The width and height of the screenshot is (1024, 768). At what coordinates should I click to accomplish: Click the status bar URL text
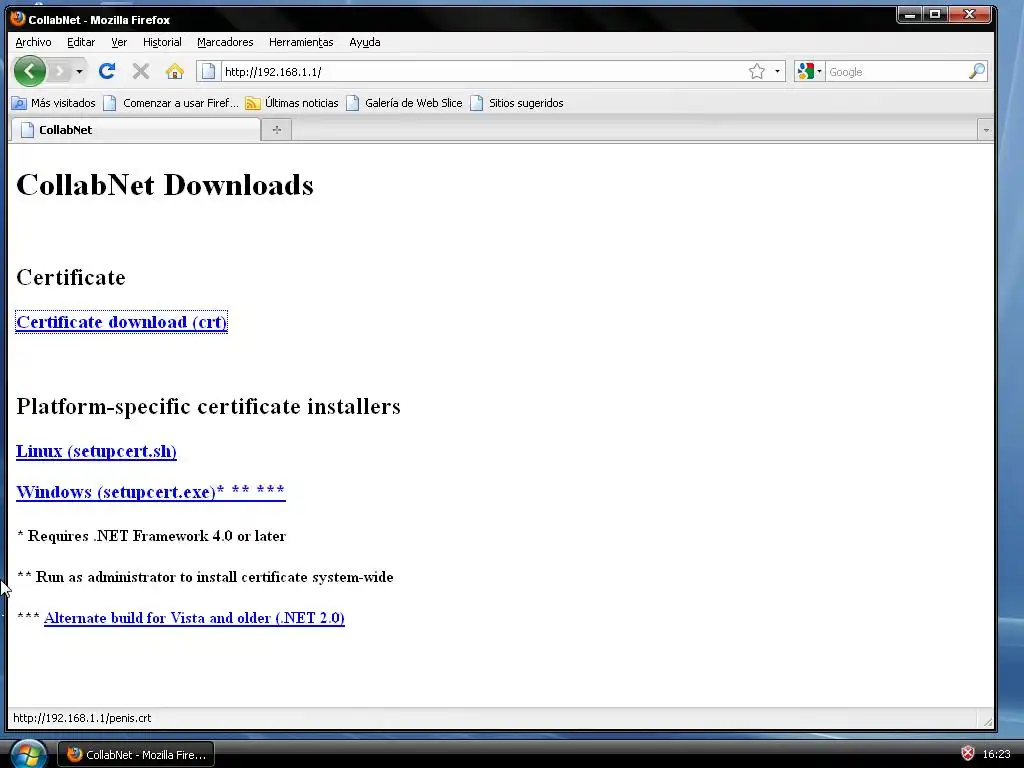[x=82, y=718]
